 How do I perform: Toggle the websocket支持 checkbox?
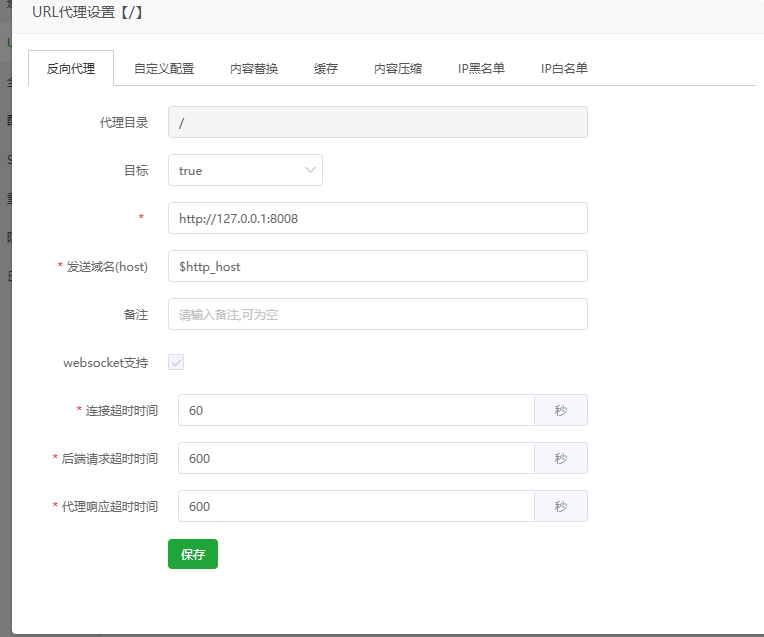(x=176, y=363)
